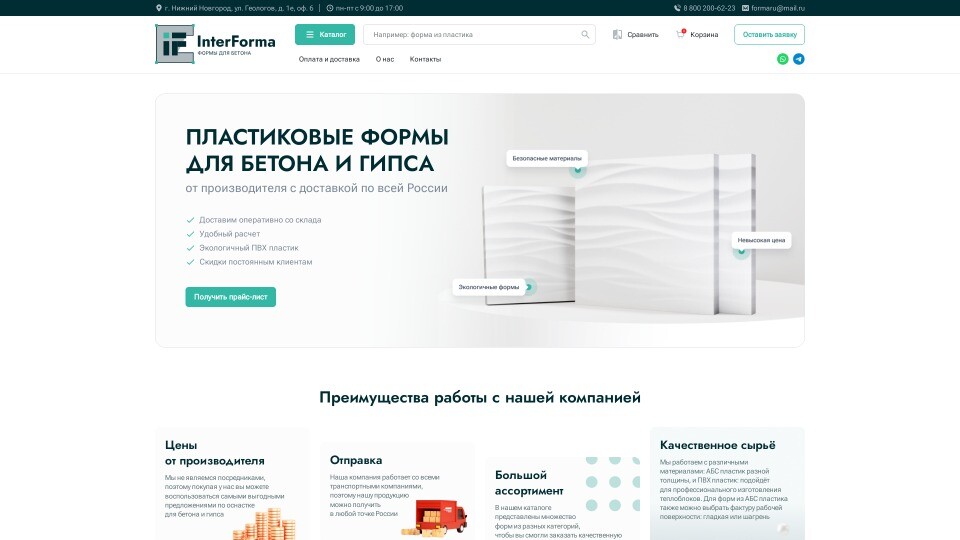Click heading Преимущества работы с нашей компанией
The width and height of the screenshot is (960, 540).
480,397
